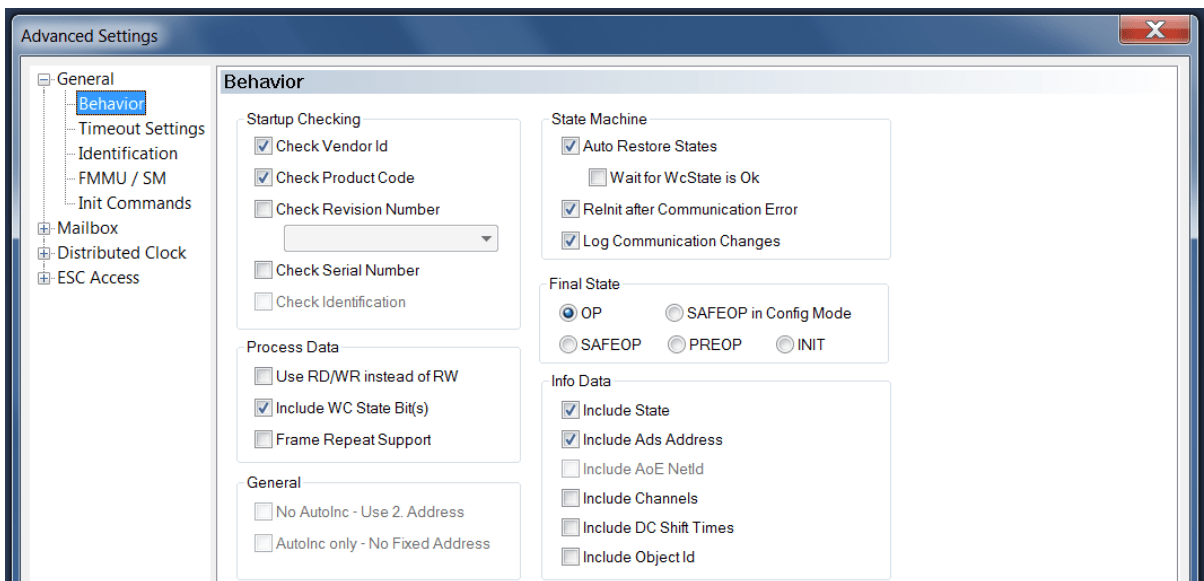Viewport: 1204px width, 581px height.
Task: Open the revision number dropdown
Action: [391, 239]
